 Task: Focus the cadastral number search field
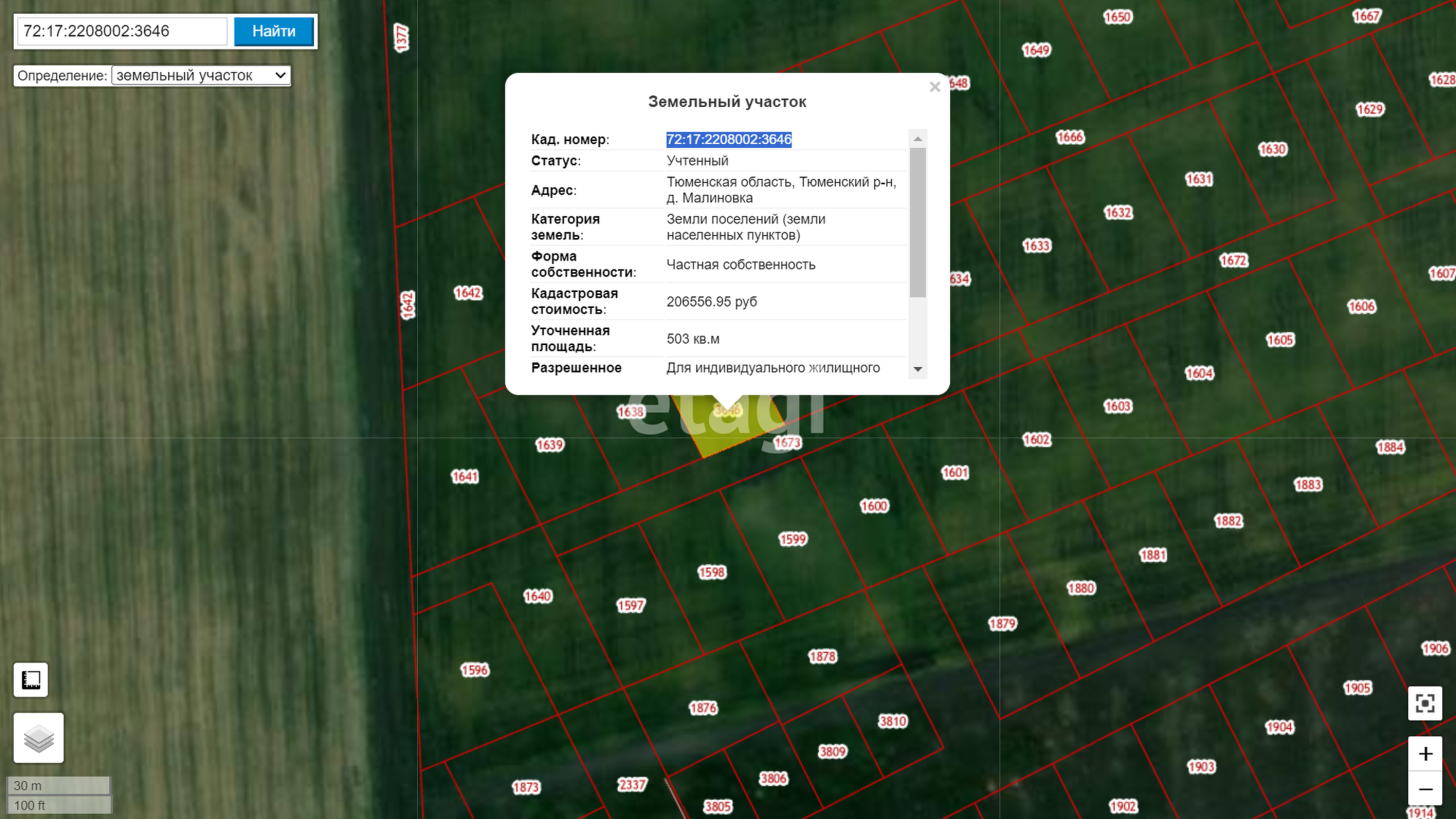(x=122, y=31)
